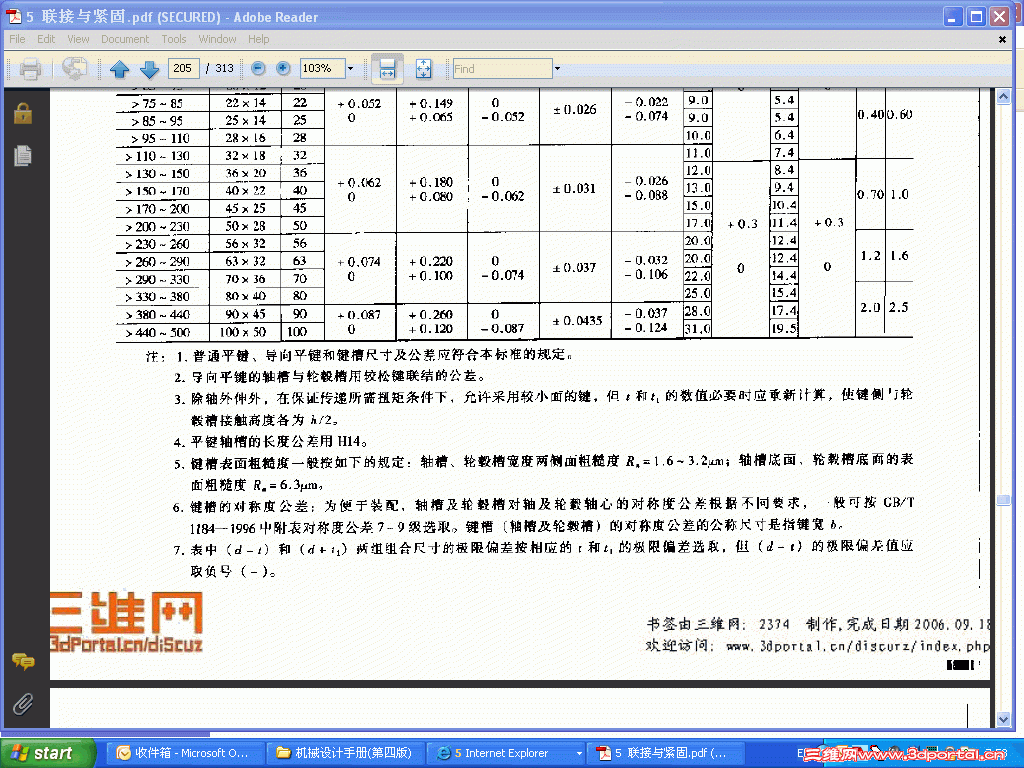Toggle the Fit Width view mode
This screenshot has width=1024, height=768.
tap(388, 69)
